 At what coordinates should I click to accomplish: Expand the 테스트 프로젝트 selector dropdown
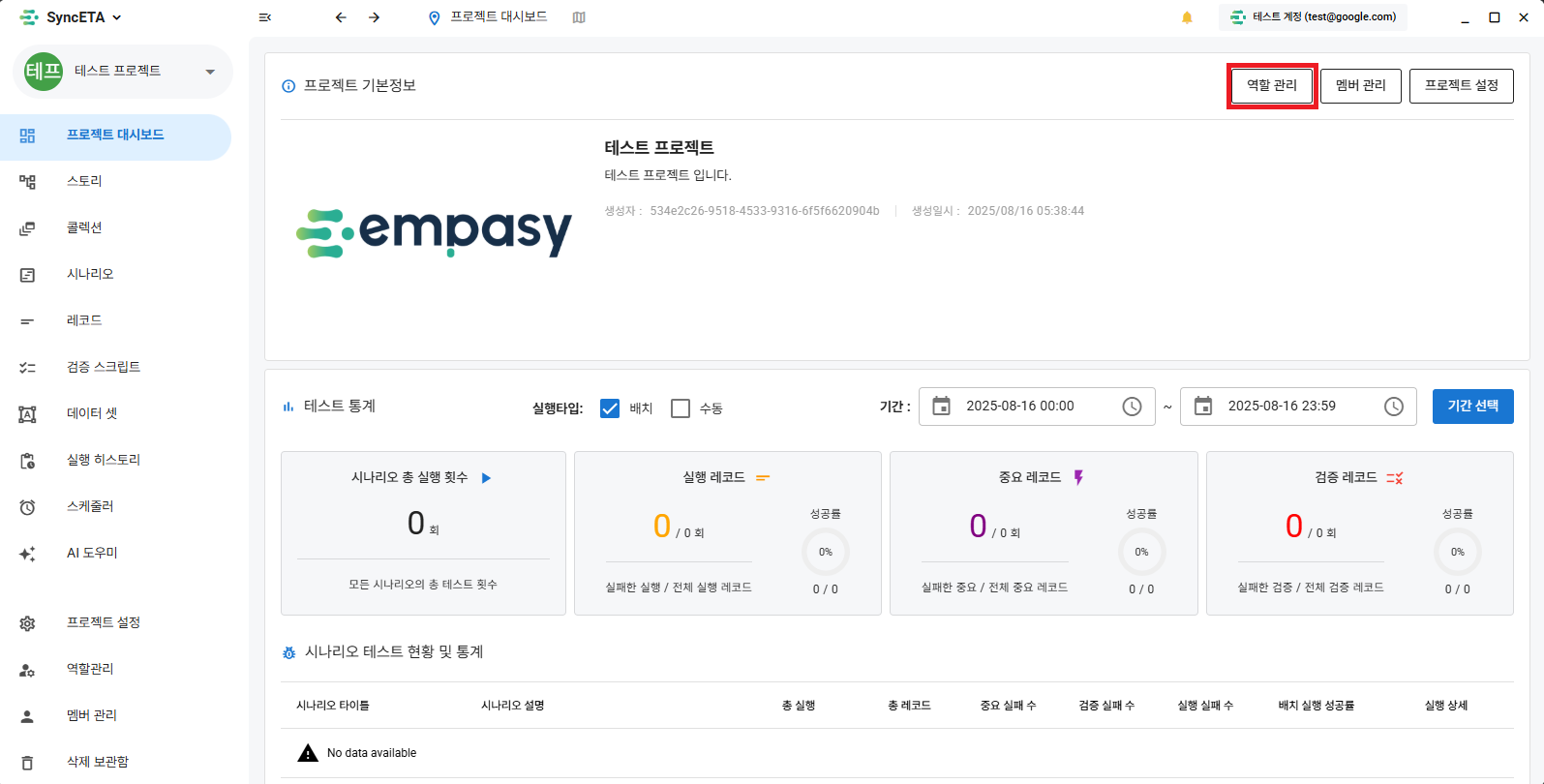tap(210, 72)
